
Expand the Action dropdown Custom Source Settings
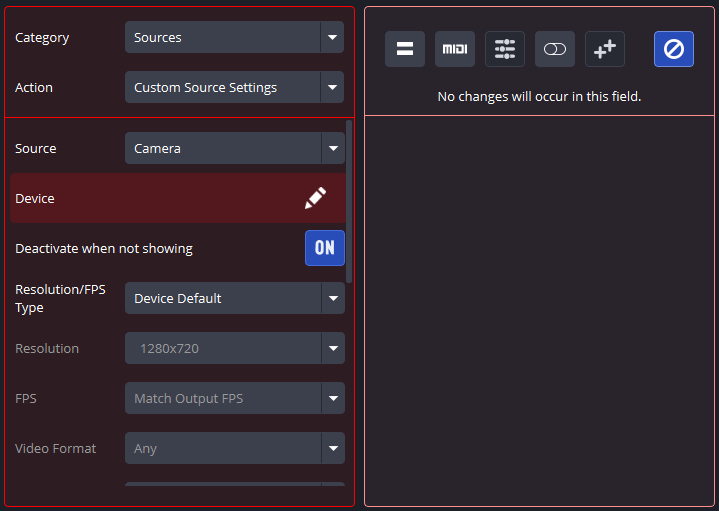(x=234, y=87)
